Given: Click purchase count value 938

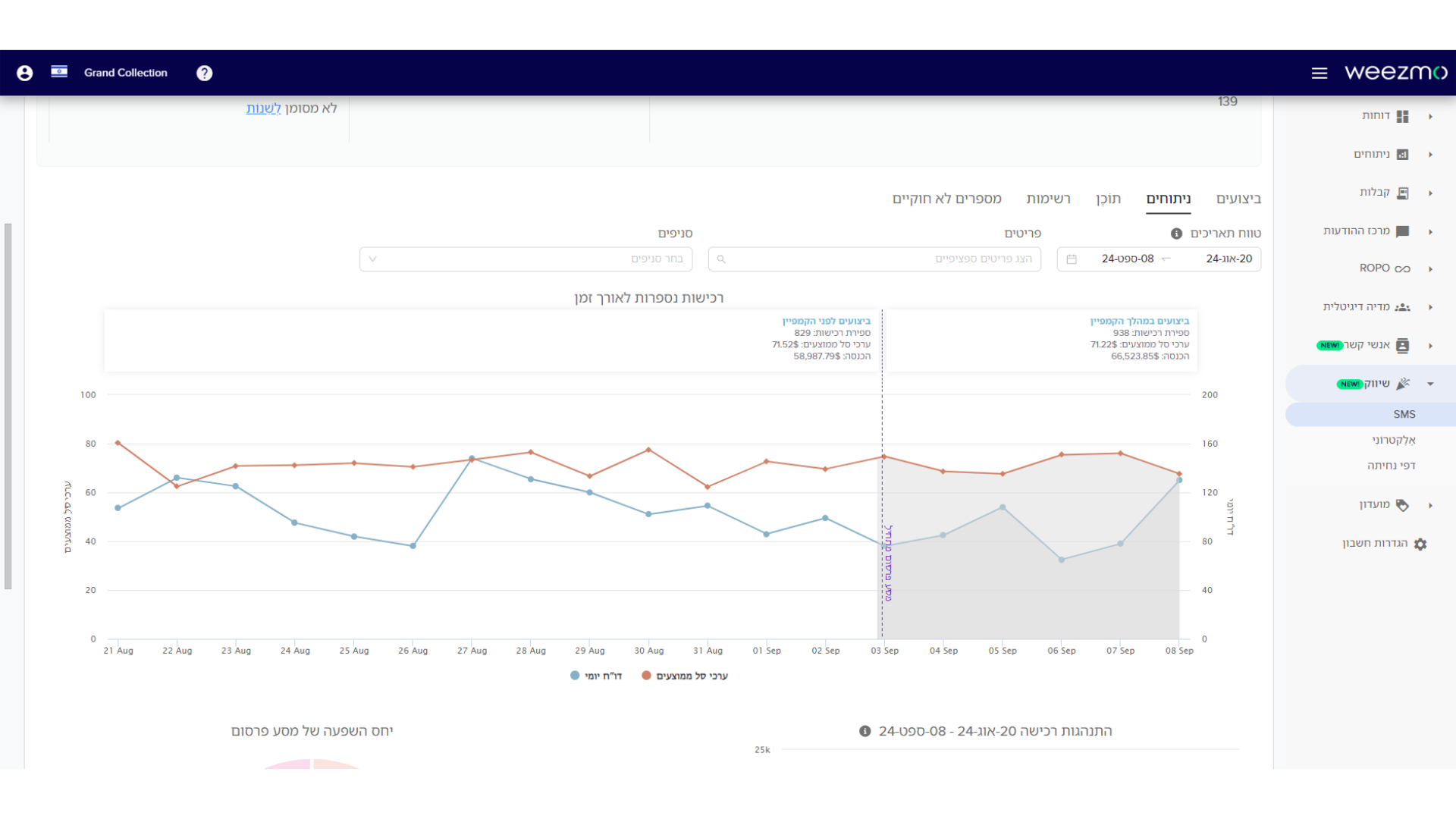Looking at the screenshot, I should click(x=1122, y=333).
